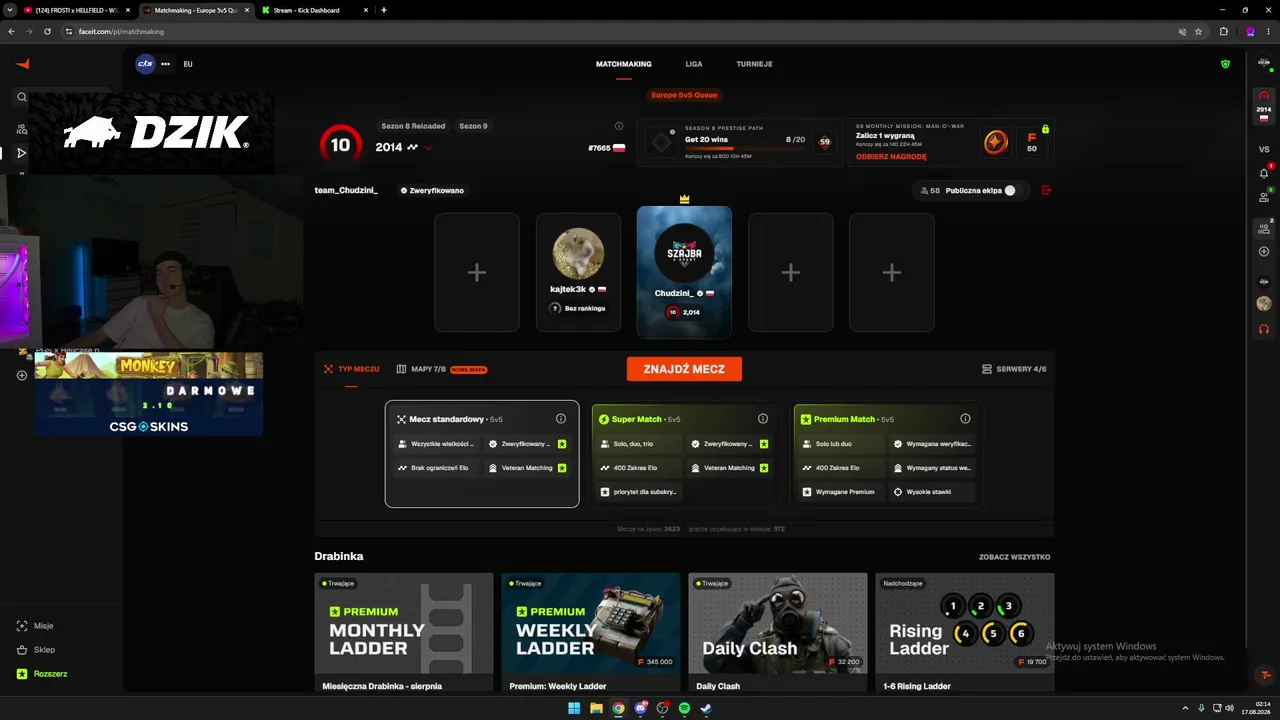1280x720 pixels.
Task: Click the ODBIERZ NAGRODĘ reward link
Action: (891, 156)
